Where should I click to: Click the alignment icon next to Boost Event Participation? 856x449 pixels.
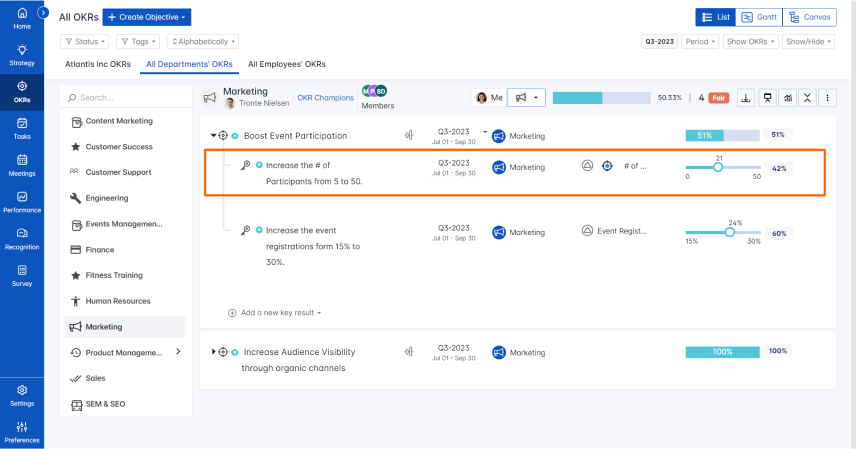point(409,135)
